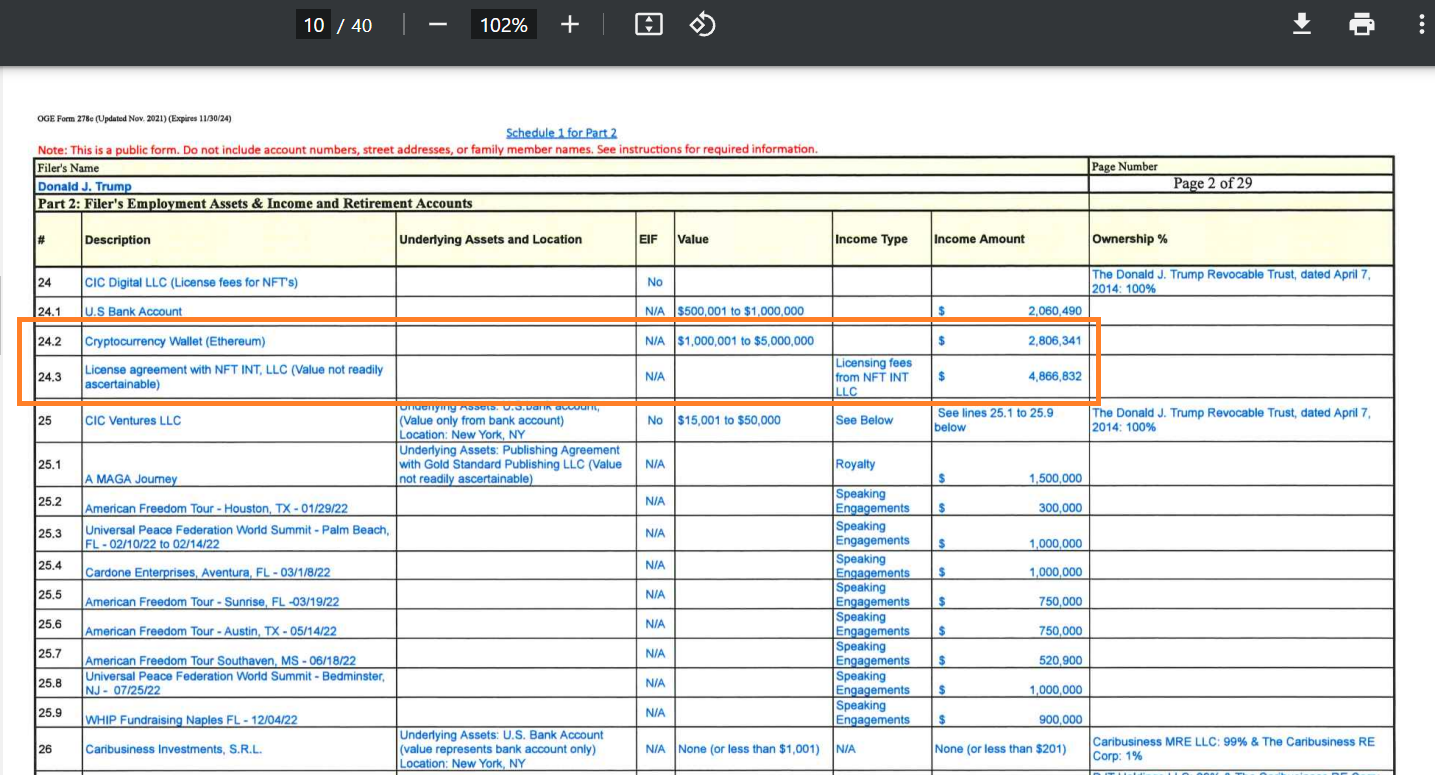Rotate the document counterclockwise
Screen dimensions: 1435x775
coord(703,25)
